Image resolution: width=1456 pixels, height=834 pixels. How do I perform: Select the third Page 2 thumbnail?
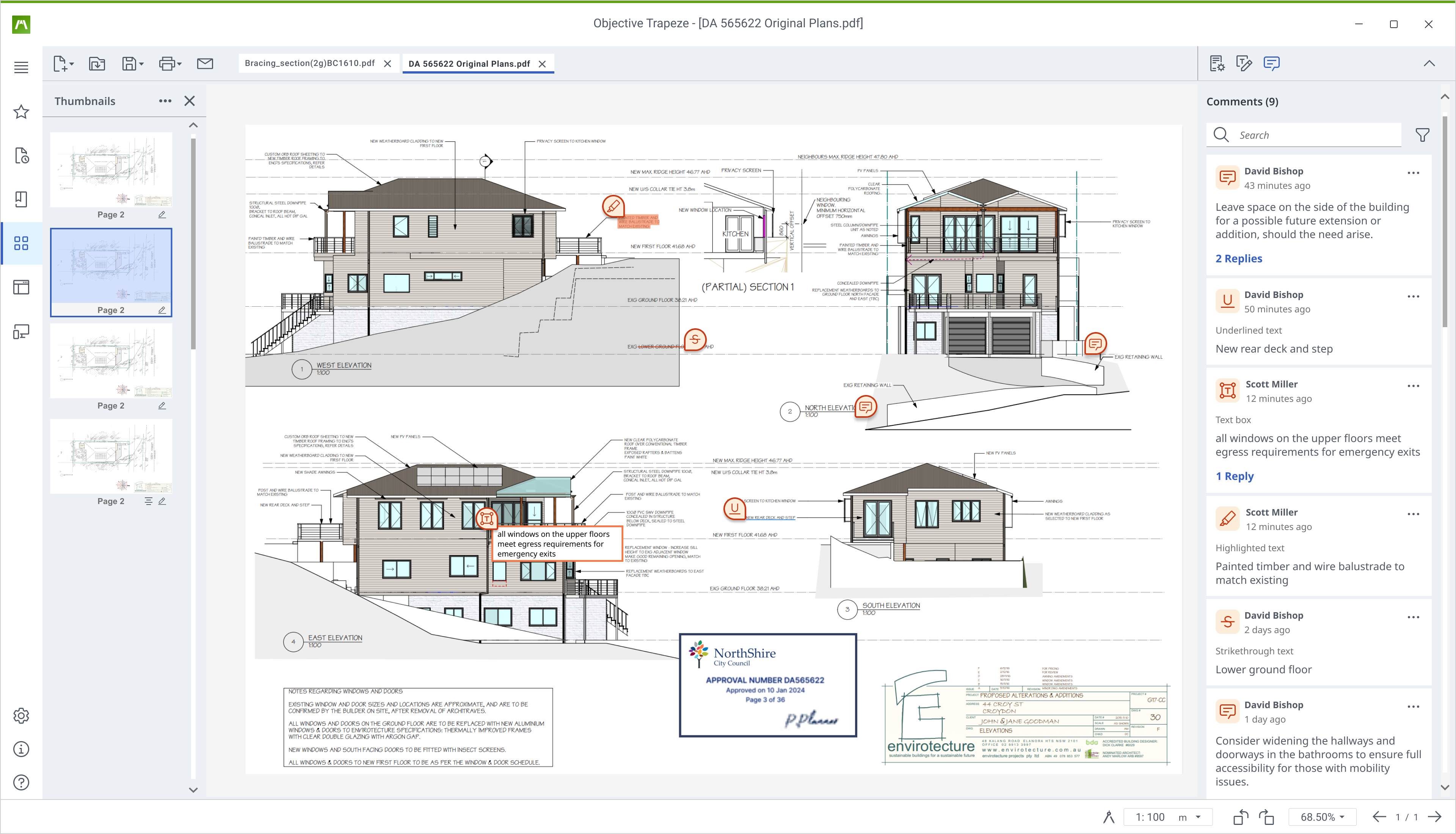[x=111, y=361]
